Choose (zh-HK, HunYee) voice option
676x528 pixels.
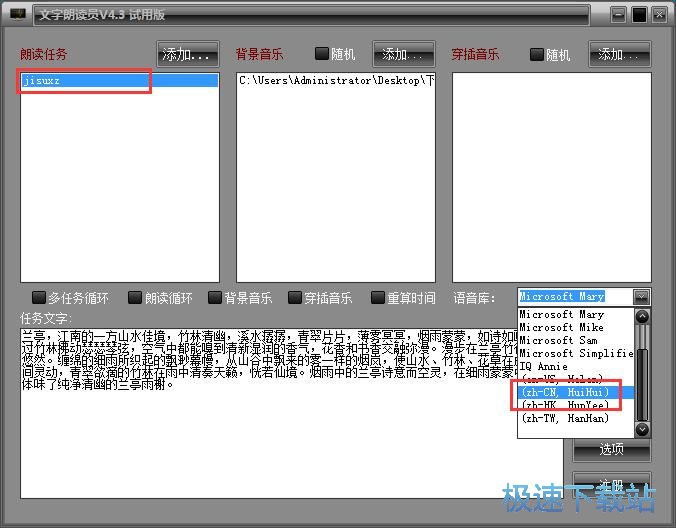pyautogui.click(x=576, y=405)
